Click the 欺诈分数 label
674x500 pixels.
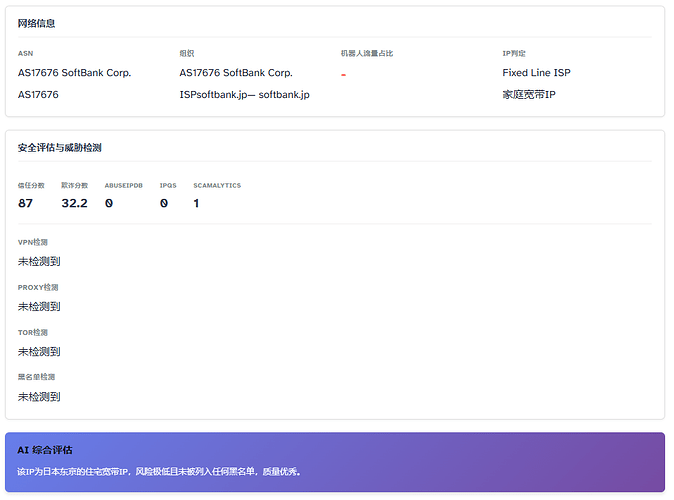point(74,186)
